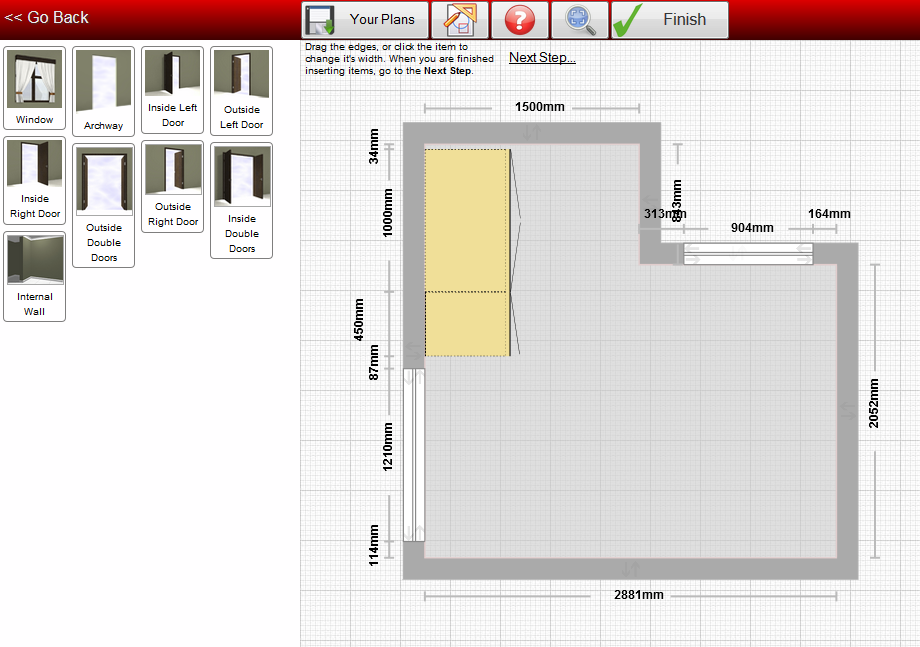The image size is (920, 647).
Task: Select the 1210mm window on the left wall
Action: click(x=414, y=455)
